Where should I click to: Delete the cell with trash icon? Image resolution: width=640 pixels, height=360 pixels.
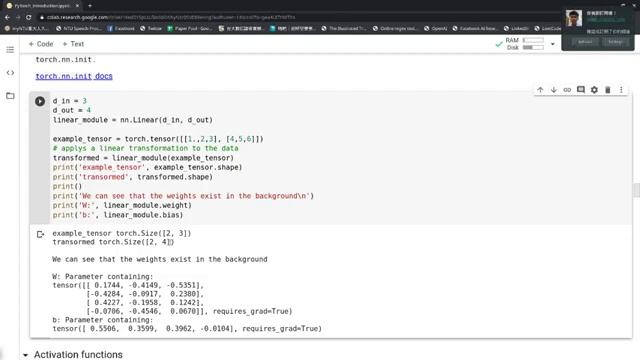click(x=608, y=90)
